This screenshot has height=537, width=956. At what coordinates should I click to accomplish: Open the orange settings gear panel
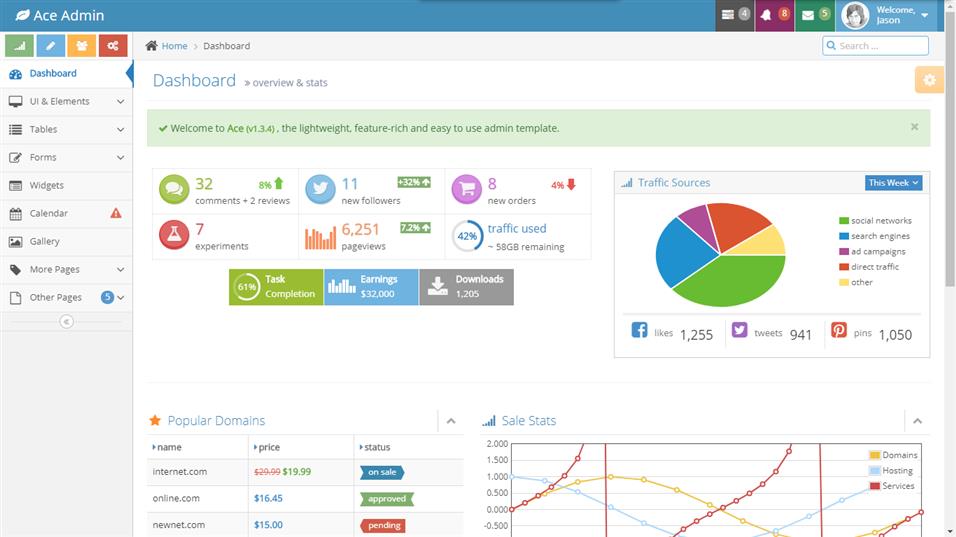click(x=929, y=80)
